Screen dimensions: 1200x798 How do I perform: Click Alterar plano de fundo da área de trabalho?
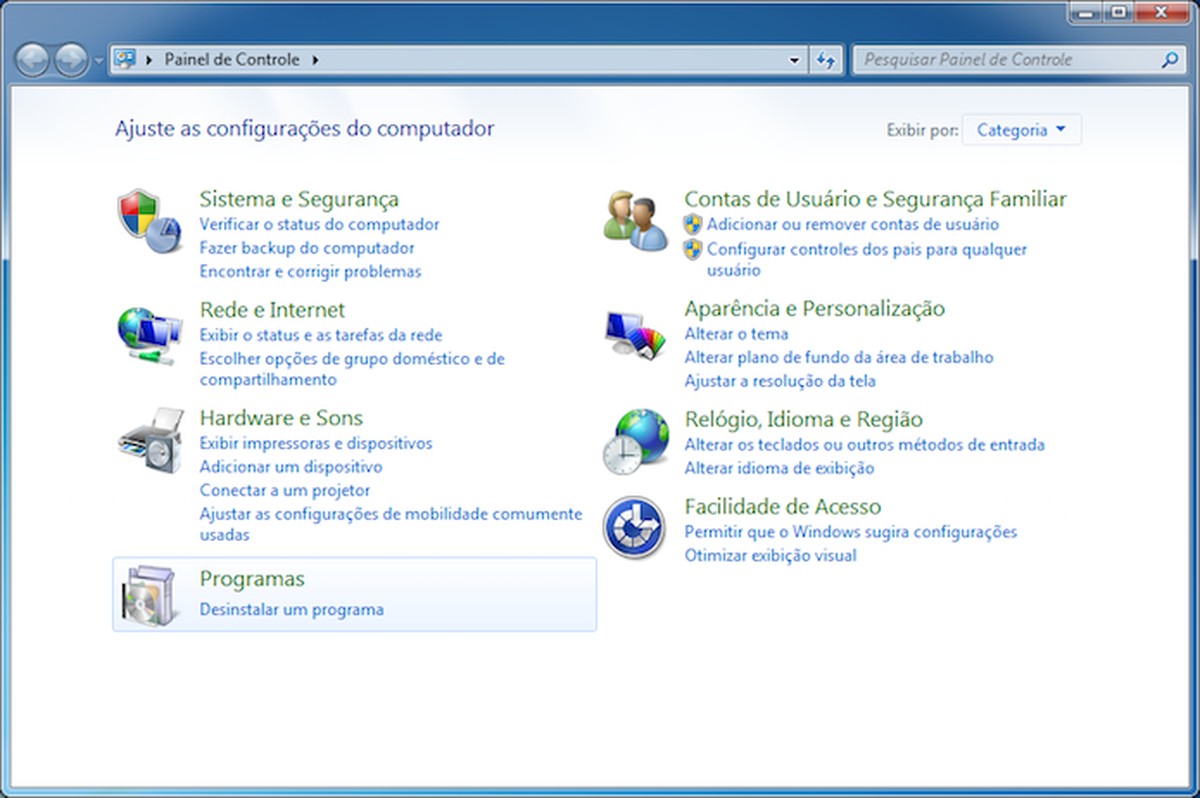point(839,357)
